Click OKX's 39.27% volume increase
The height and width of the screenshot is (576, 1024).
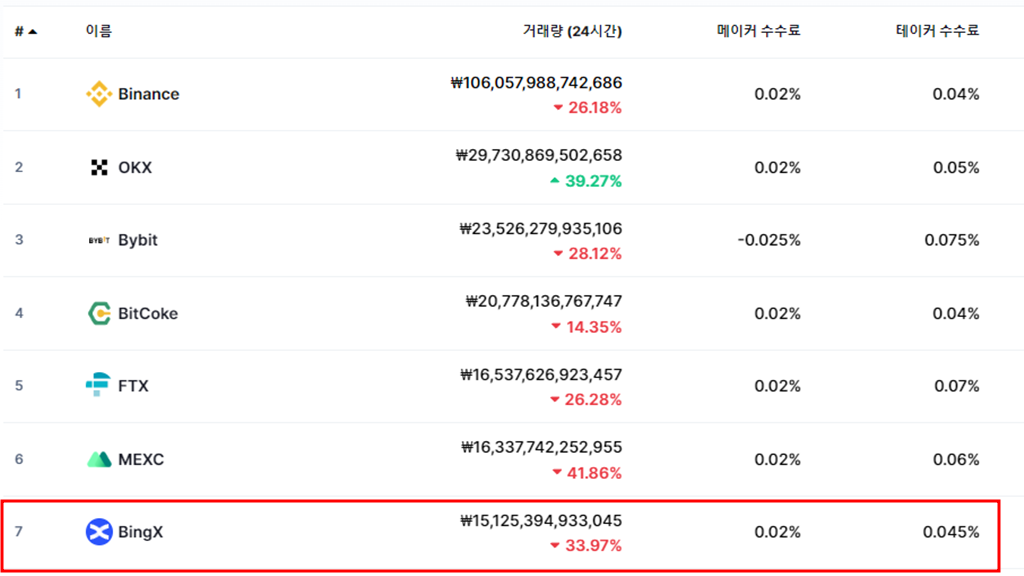click(586, 181)
